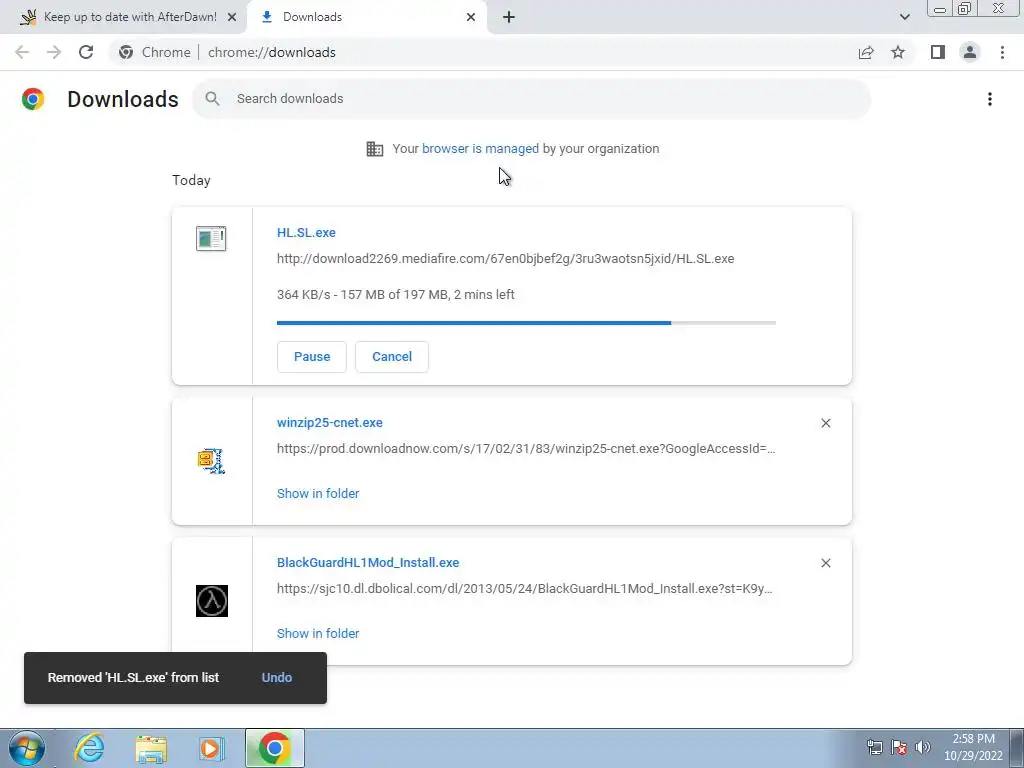
Task: Click the Today date heading
Action: (191, 180)
